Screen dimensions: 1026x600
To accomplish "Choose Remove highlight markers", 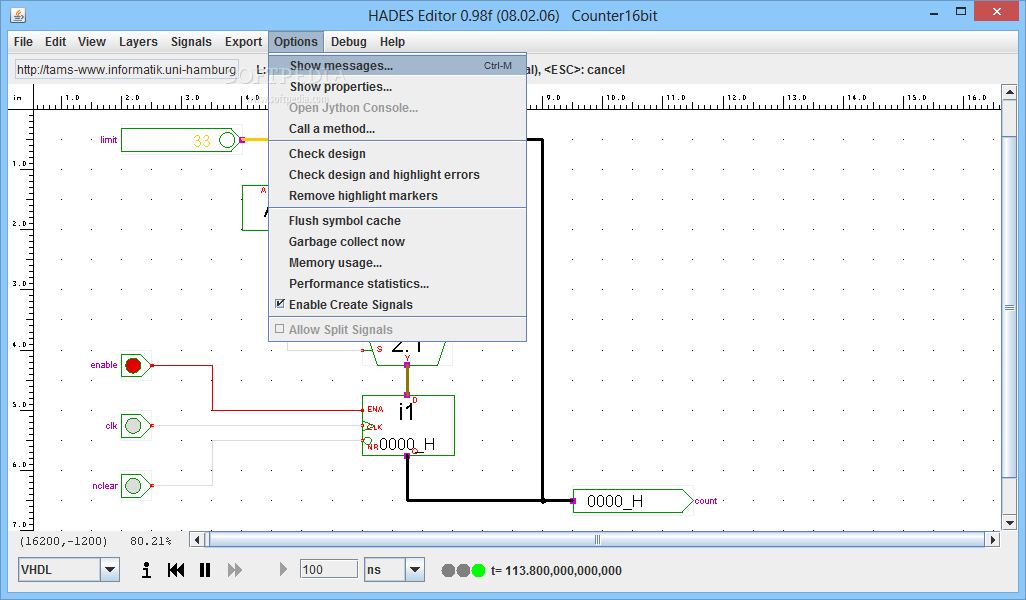I will tap(398, 196).
